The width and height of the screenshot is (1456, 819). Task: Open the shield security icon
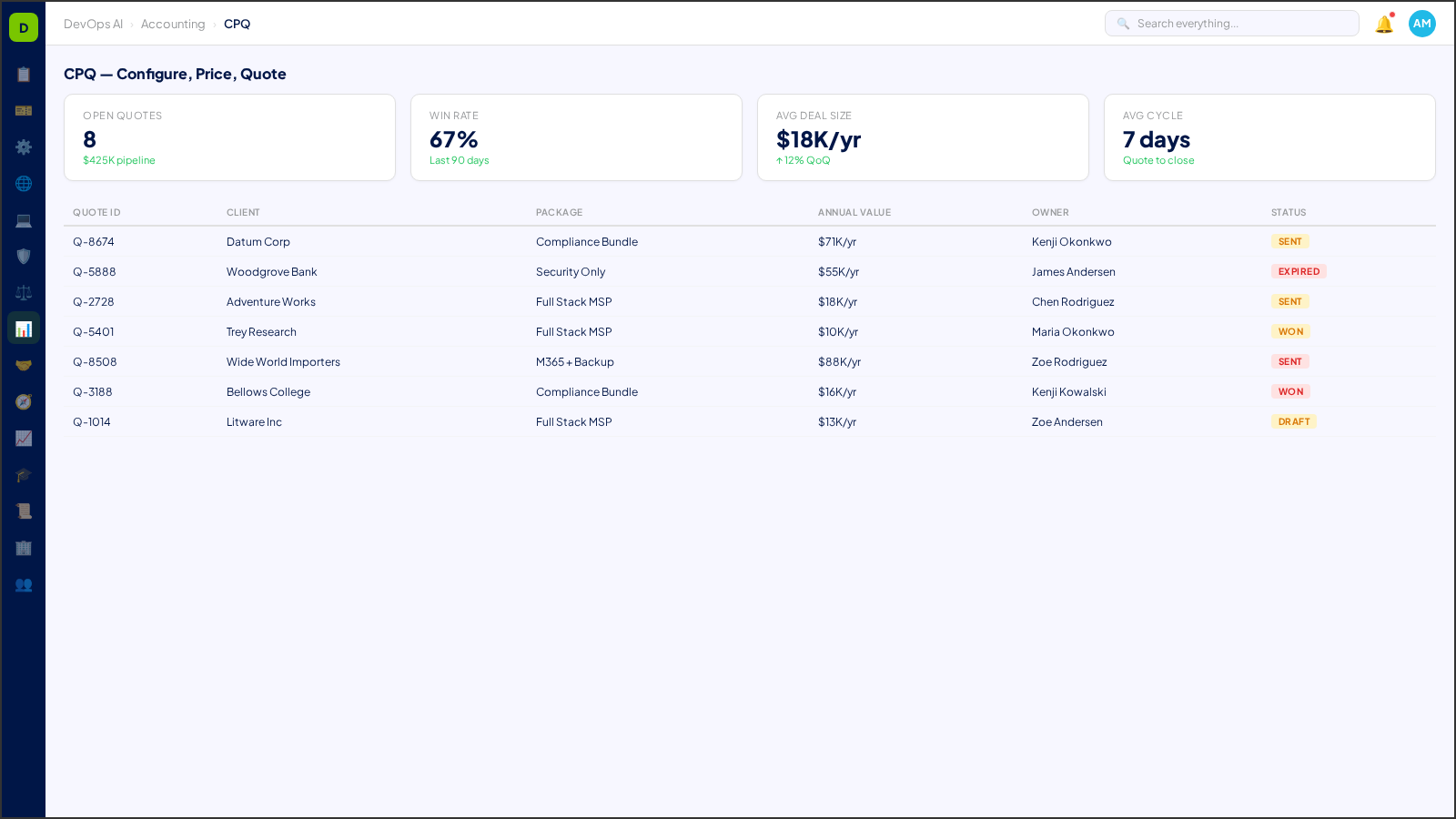(24, 257)
